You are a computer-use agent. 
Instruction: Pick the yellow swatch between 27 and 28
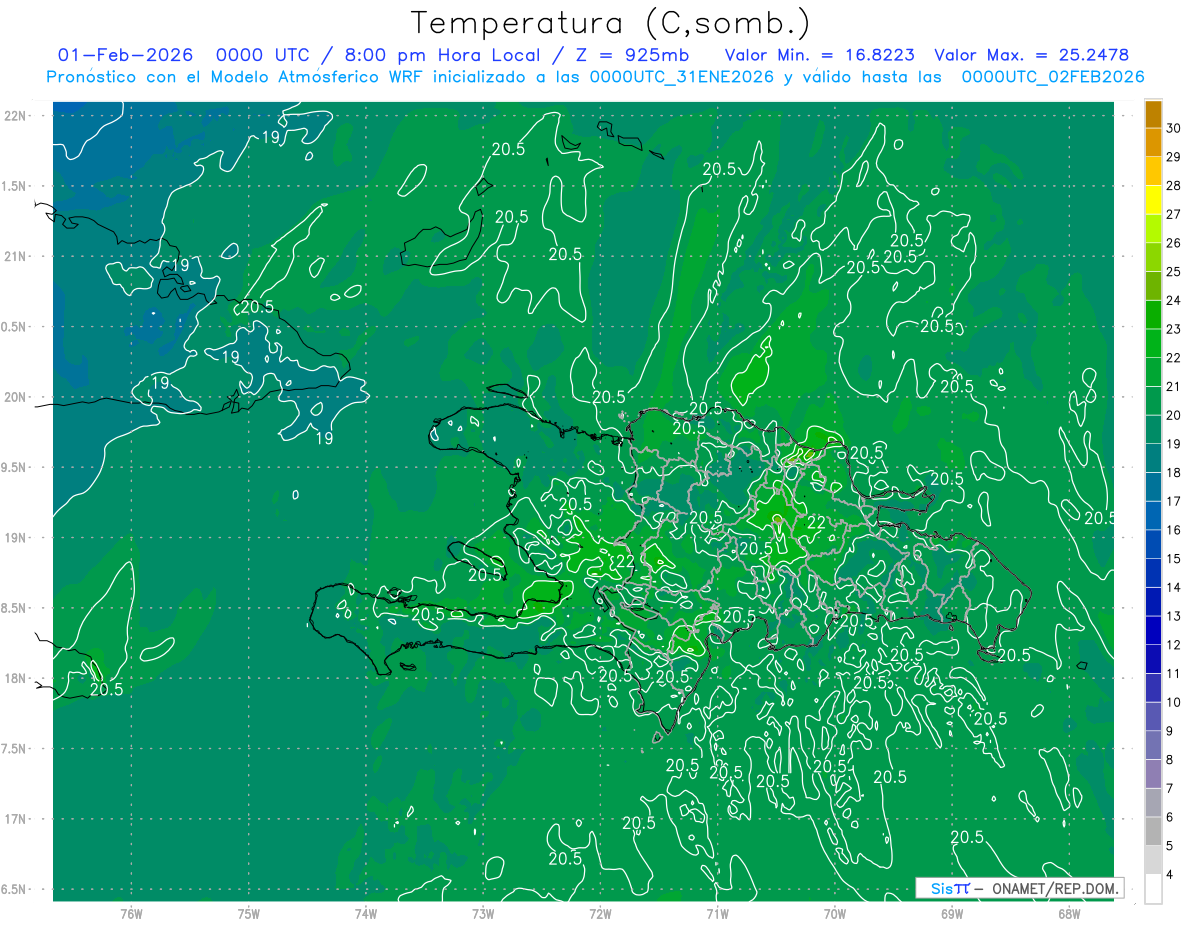1153,200
